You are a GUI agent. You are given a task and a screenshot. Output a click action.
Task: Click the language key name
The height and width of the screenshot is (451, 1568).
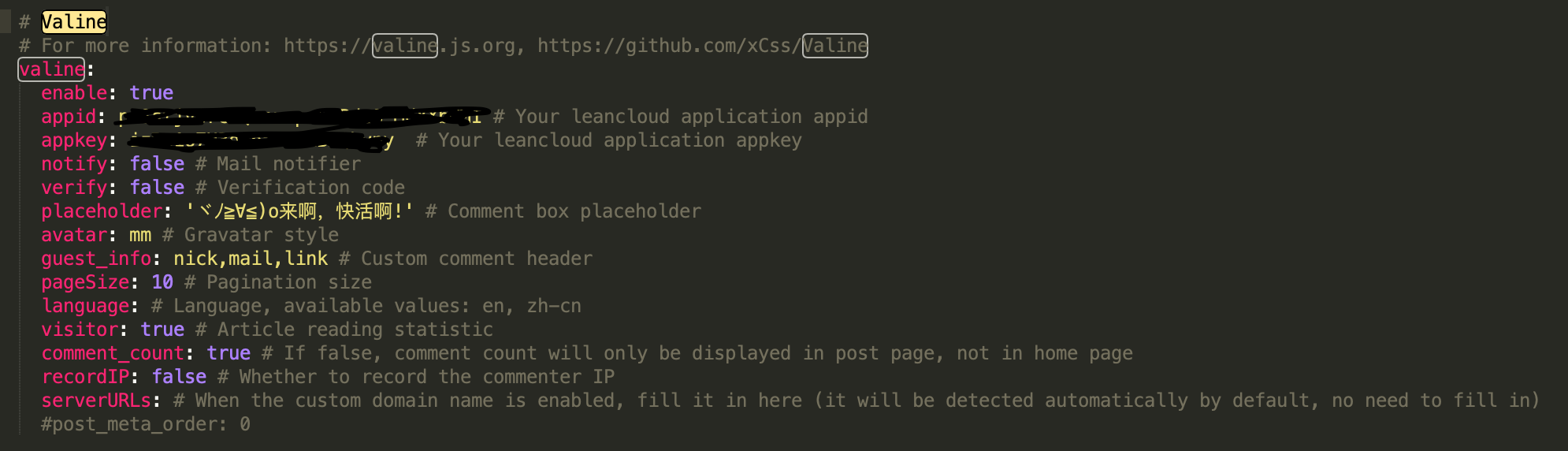click(85, 306)
